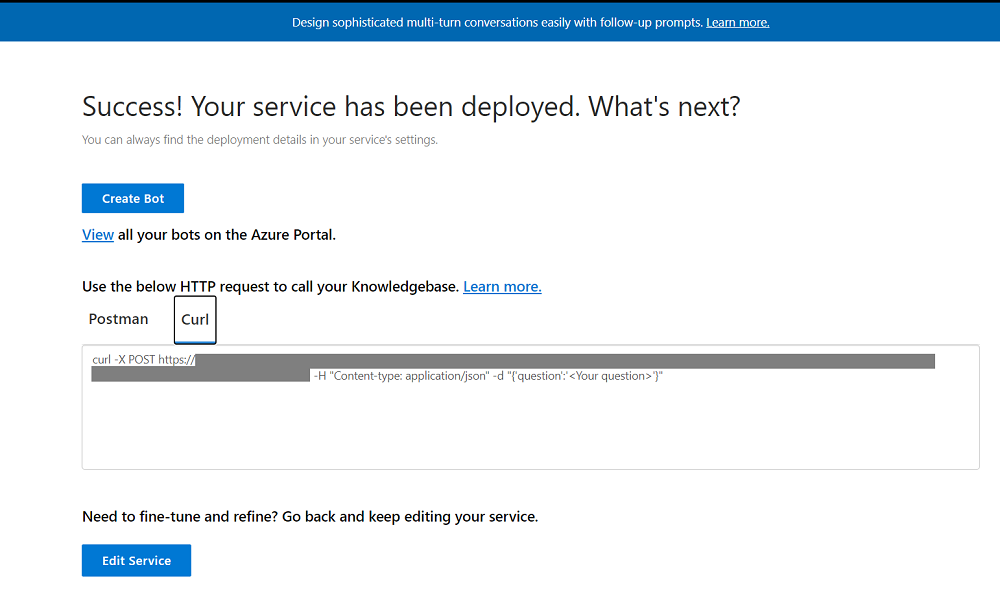Viewport: 1000px width, 600px height.
Task: Open the View link for your bots
Action: 97,235
